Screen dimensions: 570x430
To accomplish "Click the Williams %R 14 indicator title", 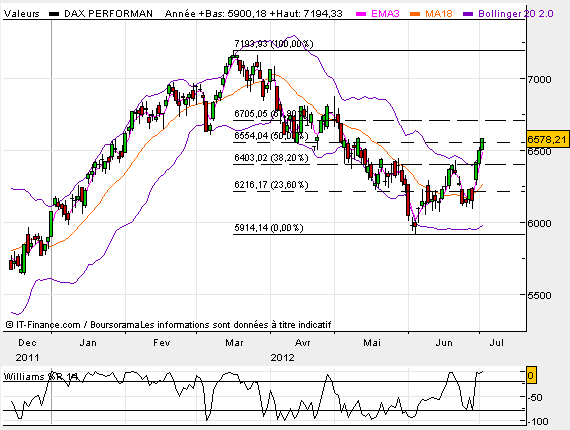I will 41,377.
